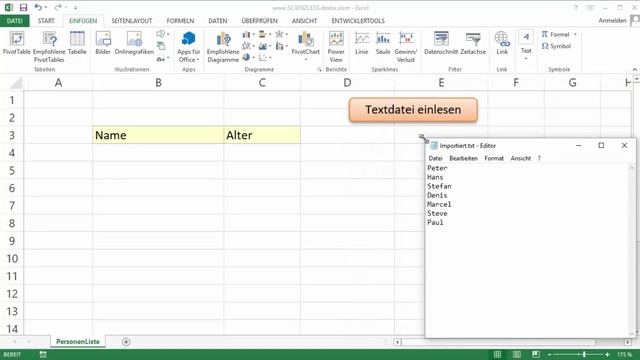640x360 pixels.
Task: Switch to FORMELN tab
Action: 180,21
